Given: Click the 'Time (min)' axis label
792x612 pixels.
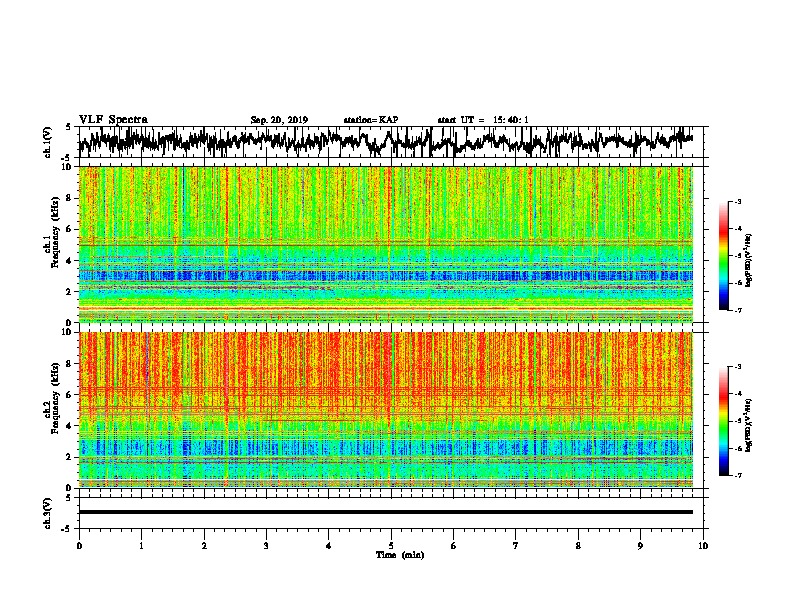Looking at the screenshot, I should (x=400, y=555).
